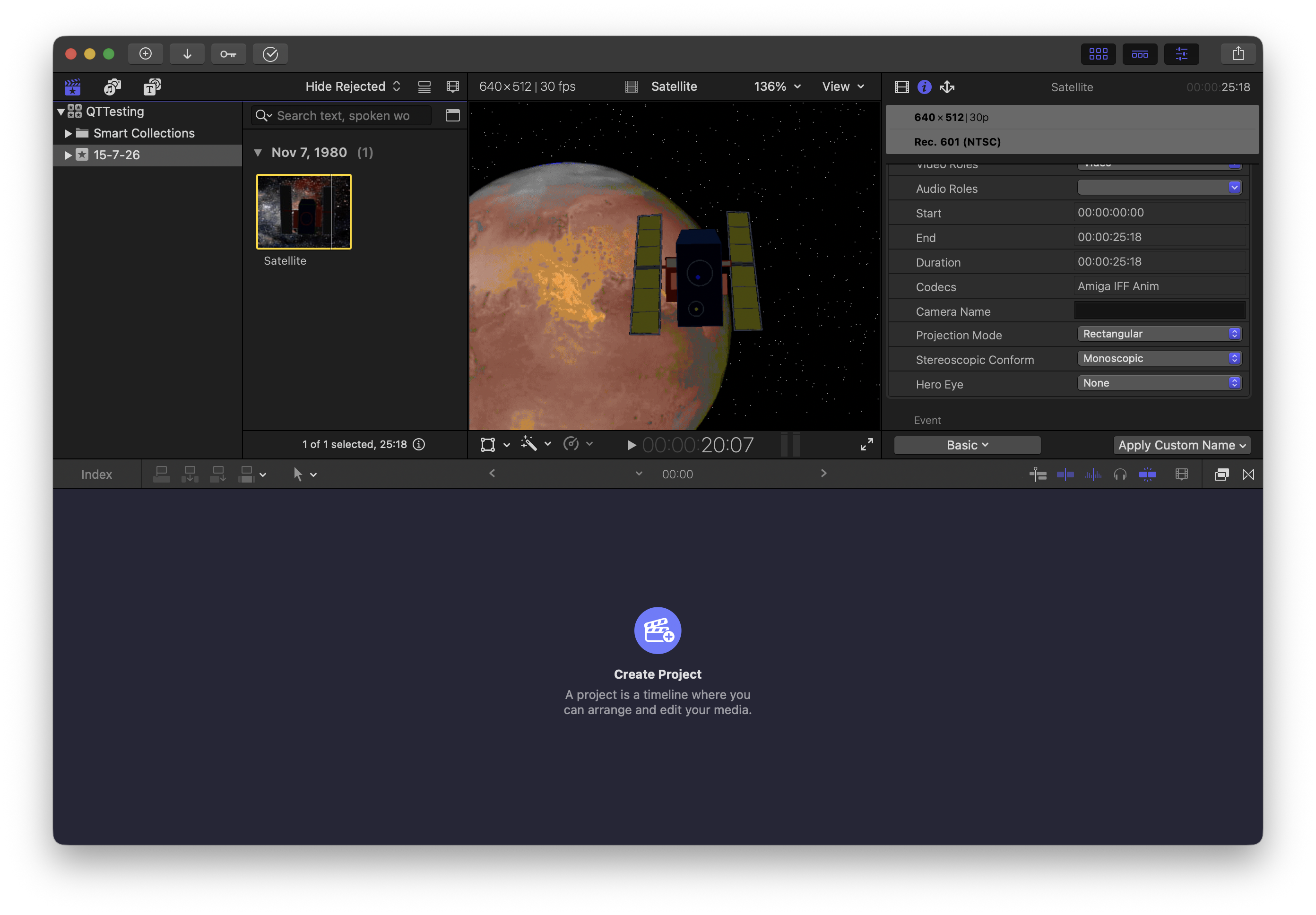Viewport: 1316px width, 915px height.
Task: Open the viewer View menu
Action: pyautogui.click(x=843, y=86)
